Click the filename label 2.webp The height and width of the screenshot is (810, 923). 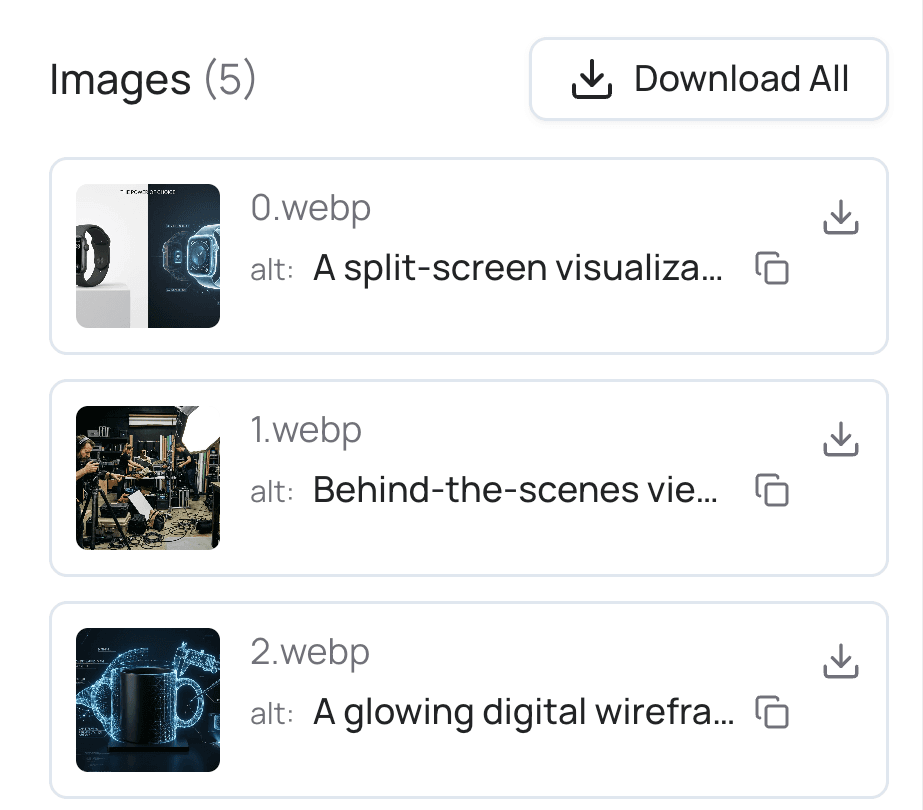[x=311, y=651]
